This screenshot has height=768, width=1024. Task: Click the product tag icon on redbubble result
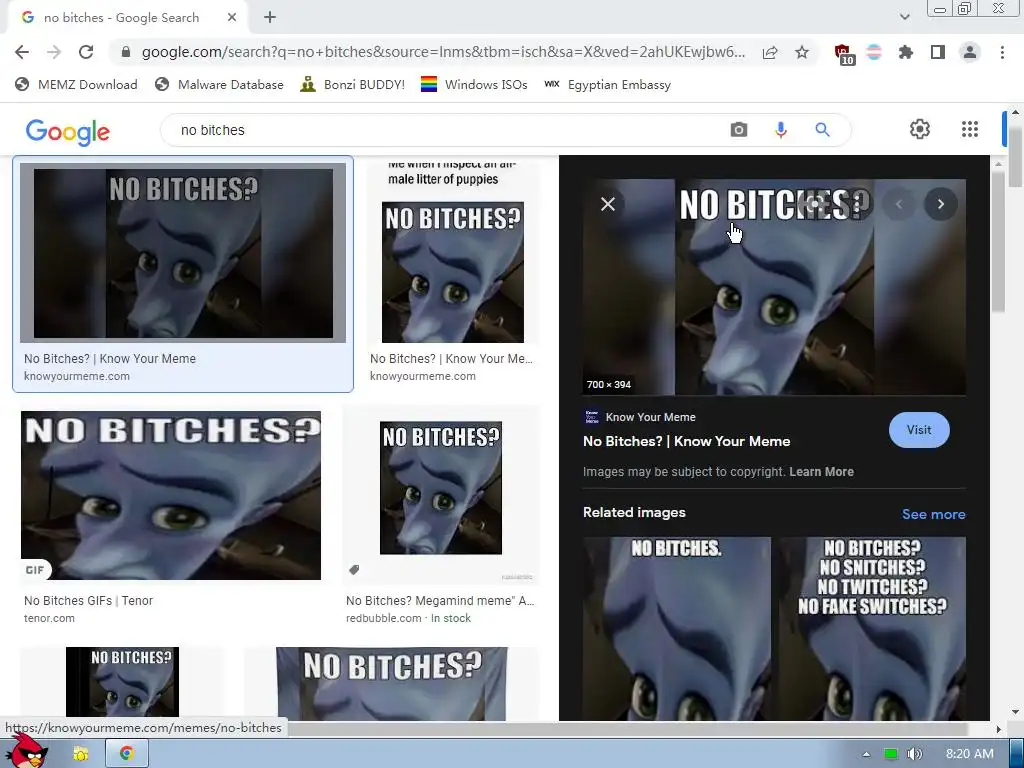pyautogui.click(x=354, y=570)
